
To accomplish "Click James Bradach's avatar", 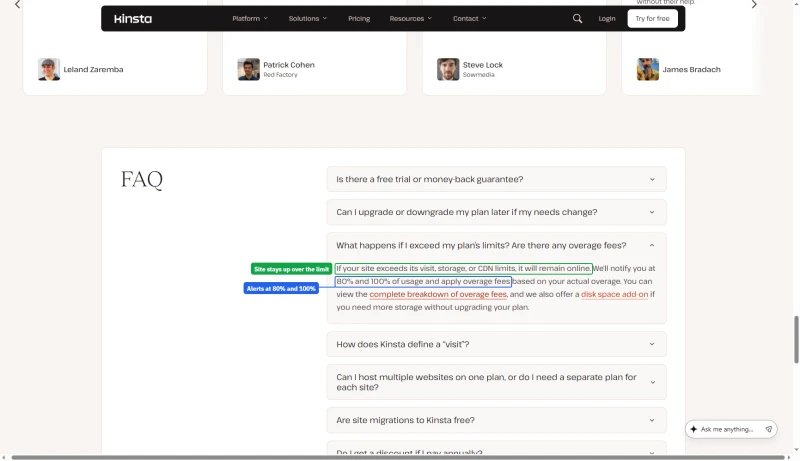I will [x=647, y=69].
